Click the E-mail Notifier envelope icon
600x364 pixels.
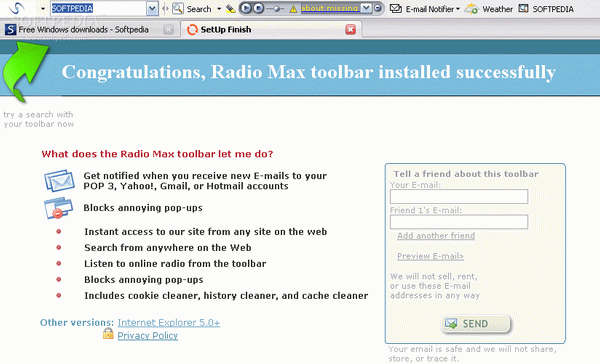[x=395, y=8]
